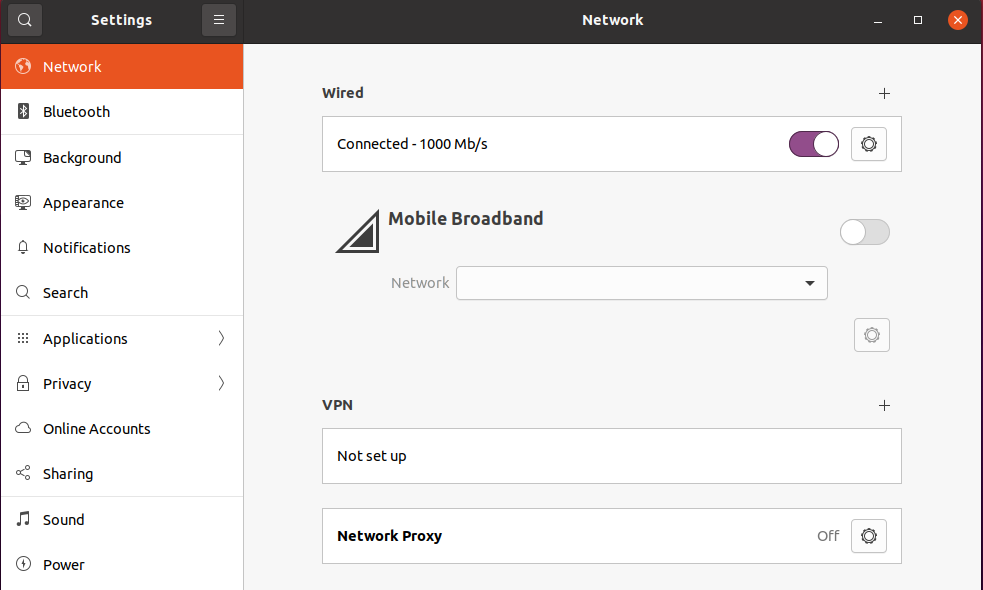Open the hamburger menu in Settings header
Viewport: 983px width, 590px height.
point(219,20)
